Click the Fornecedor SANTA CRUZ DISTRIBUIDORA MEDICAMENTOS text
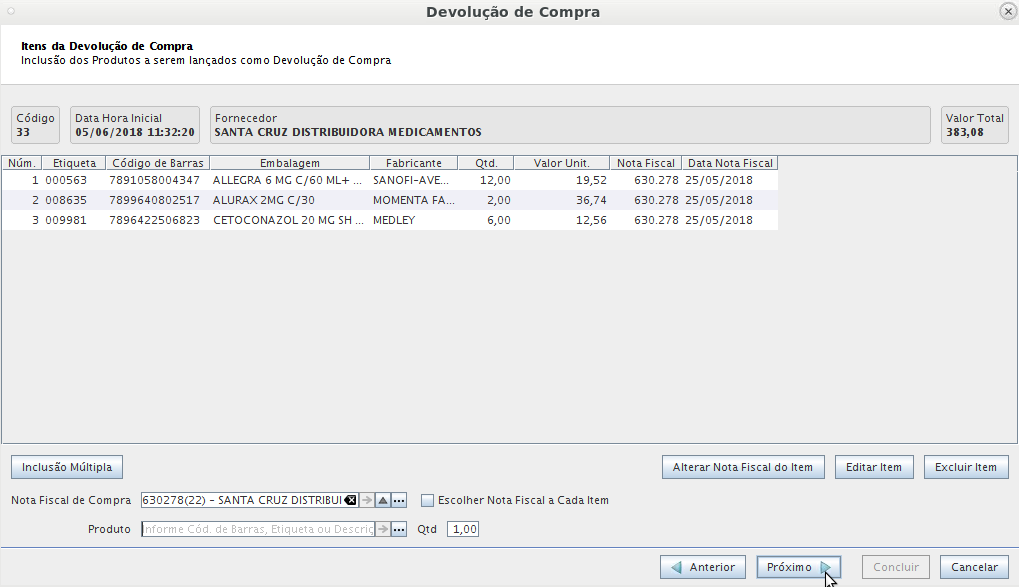This screenshot has width=1019, height=587. pyautogui.click(x=348, y=133)
